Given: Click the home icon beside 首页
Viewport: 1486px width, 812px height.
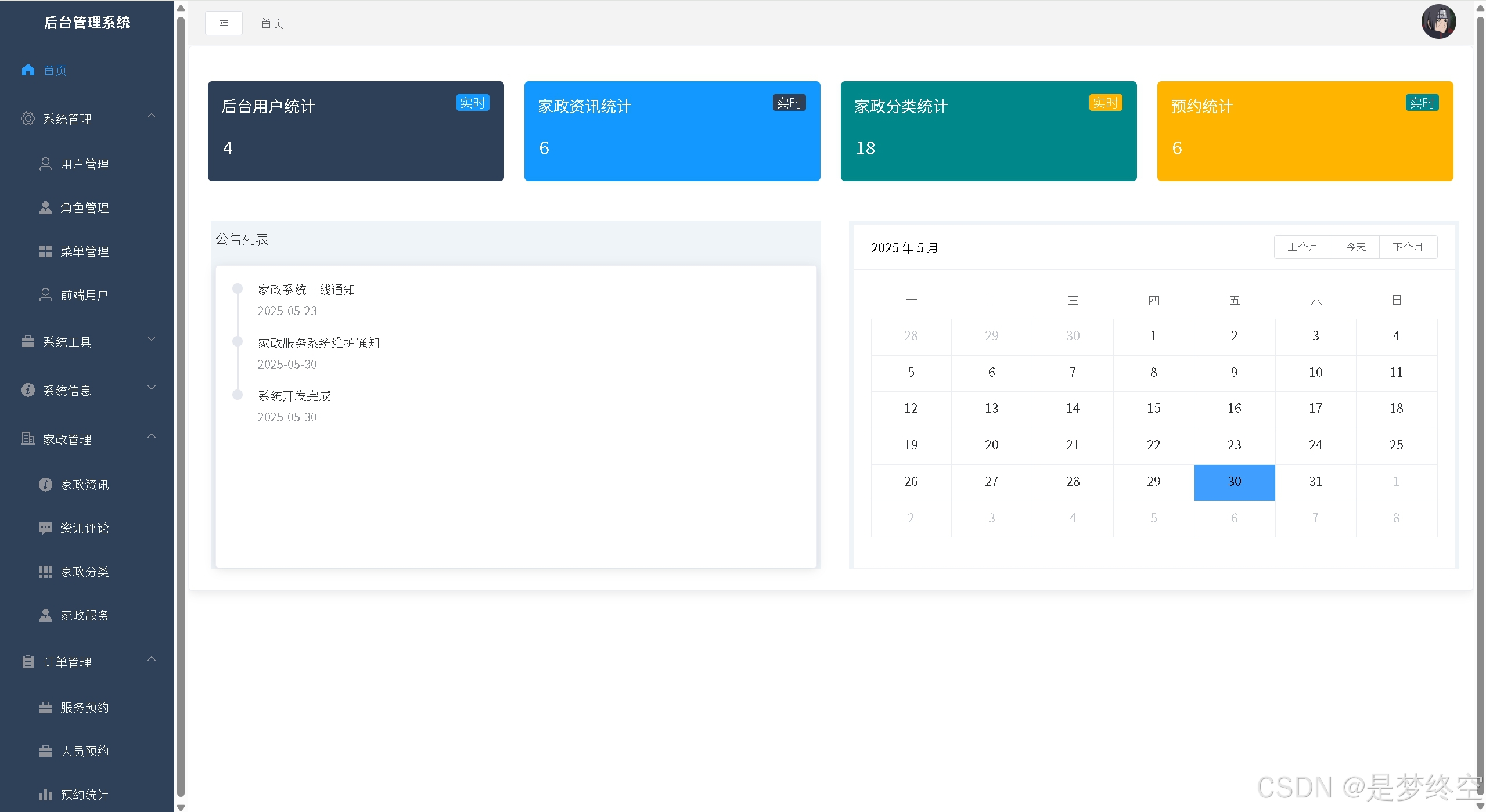Looking at the screenshot, I should [28, 70].
